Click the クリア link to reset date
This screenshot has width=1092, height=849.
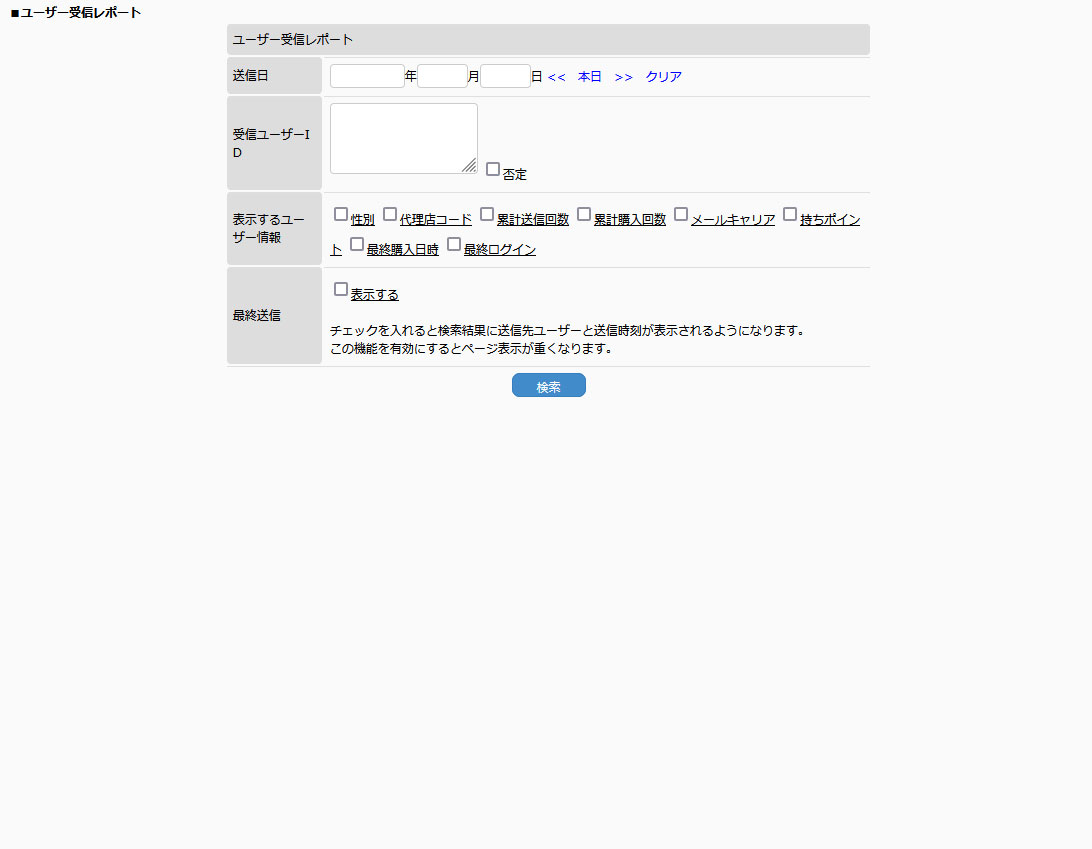click(664, 77)
